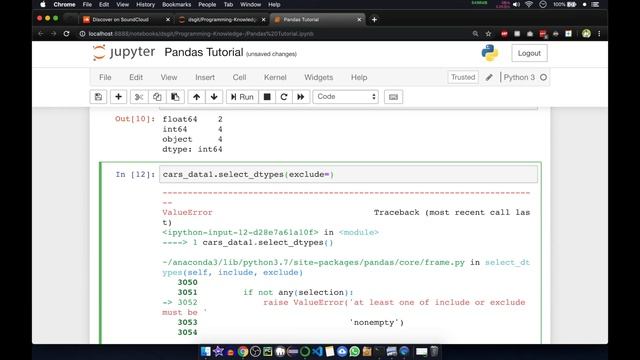Interrupt the kernel with stop icon
The width and height of the screenshot is (640, 360).
pos(267,97)
